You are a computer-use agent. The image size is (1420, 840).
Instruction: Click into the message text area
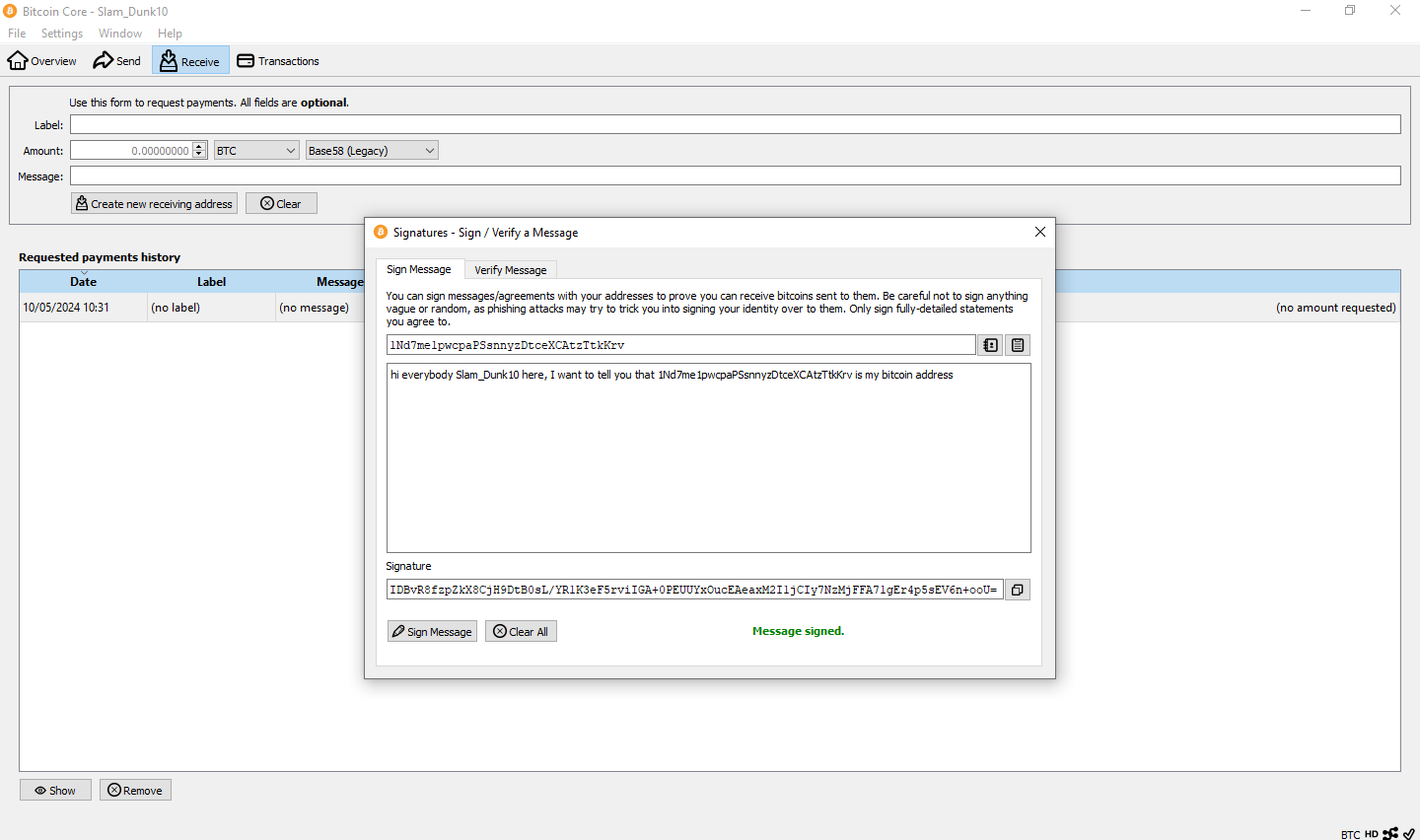tap(709, 458)
